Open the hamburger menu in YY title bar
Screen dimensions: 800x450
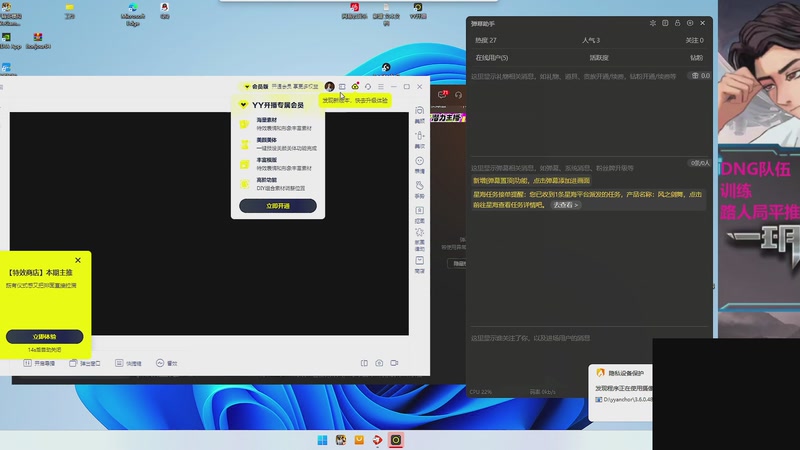[x=381, y=87]
